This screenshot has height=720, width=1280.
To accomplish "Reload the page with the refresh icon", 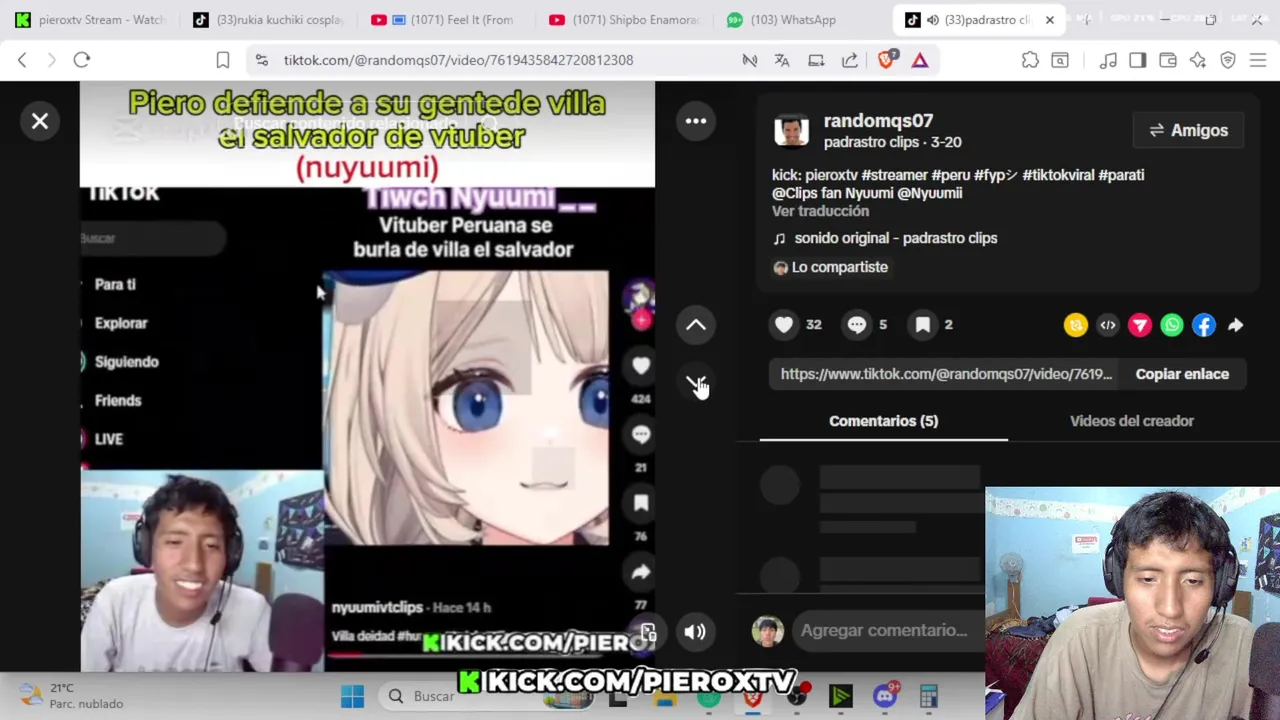I will (x=82, y=60).
